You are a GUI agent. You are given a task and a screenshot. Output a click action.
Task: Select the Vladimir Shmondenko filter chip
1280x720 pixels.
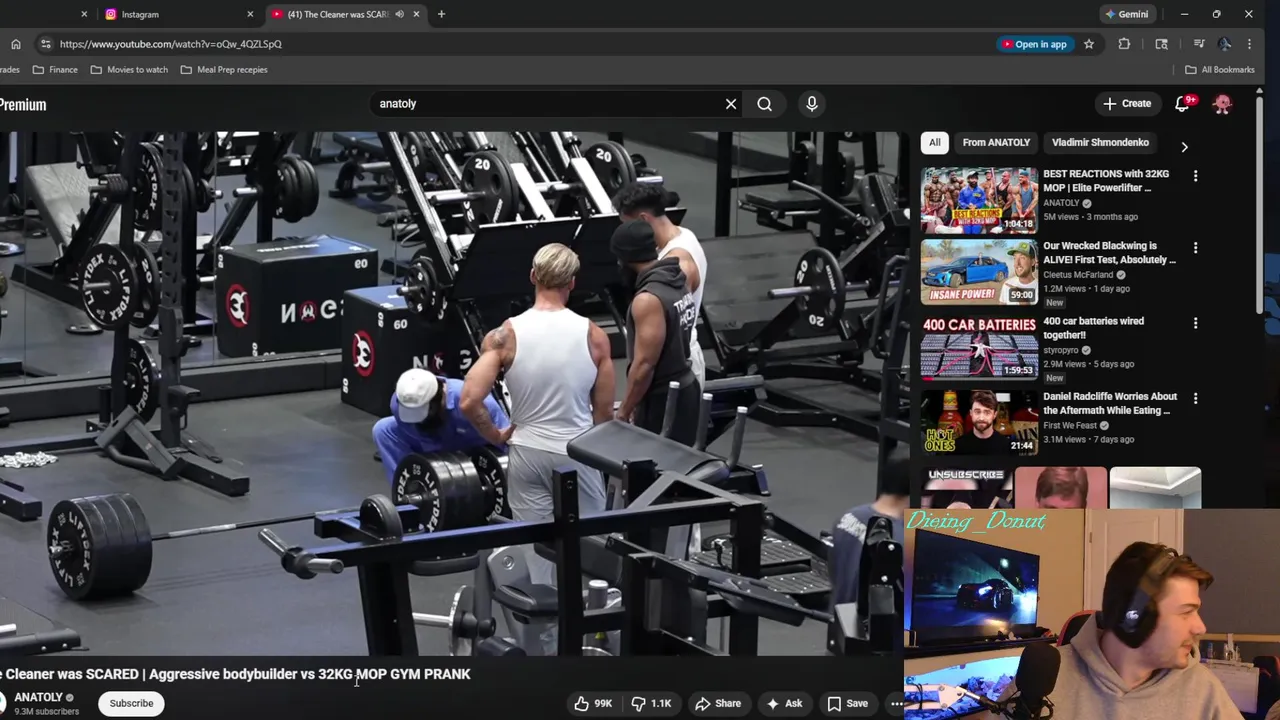point(1100,143)
